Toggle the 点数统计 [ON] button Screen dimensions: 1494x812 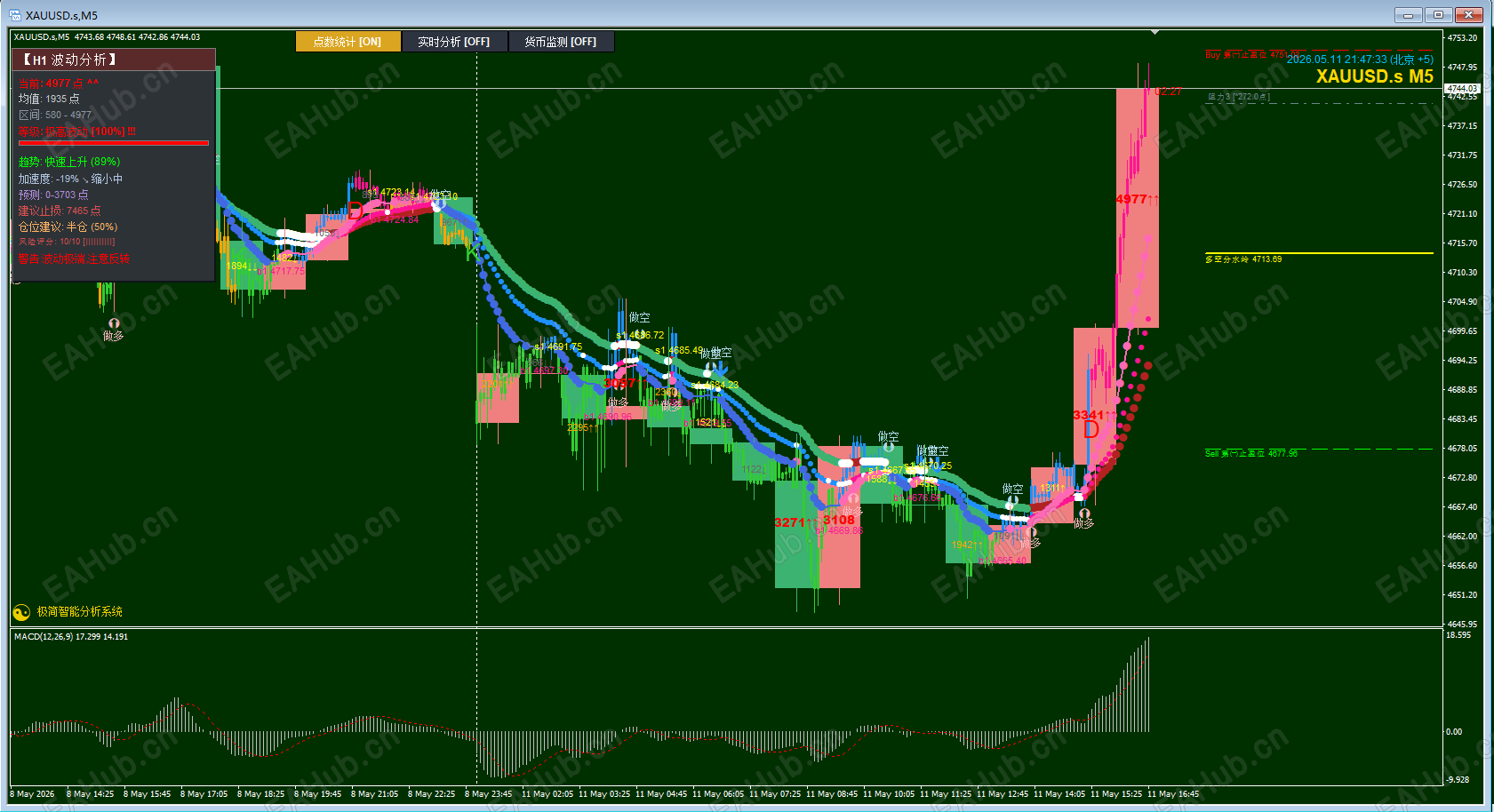(x=348, y=42)
